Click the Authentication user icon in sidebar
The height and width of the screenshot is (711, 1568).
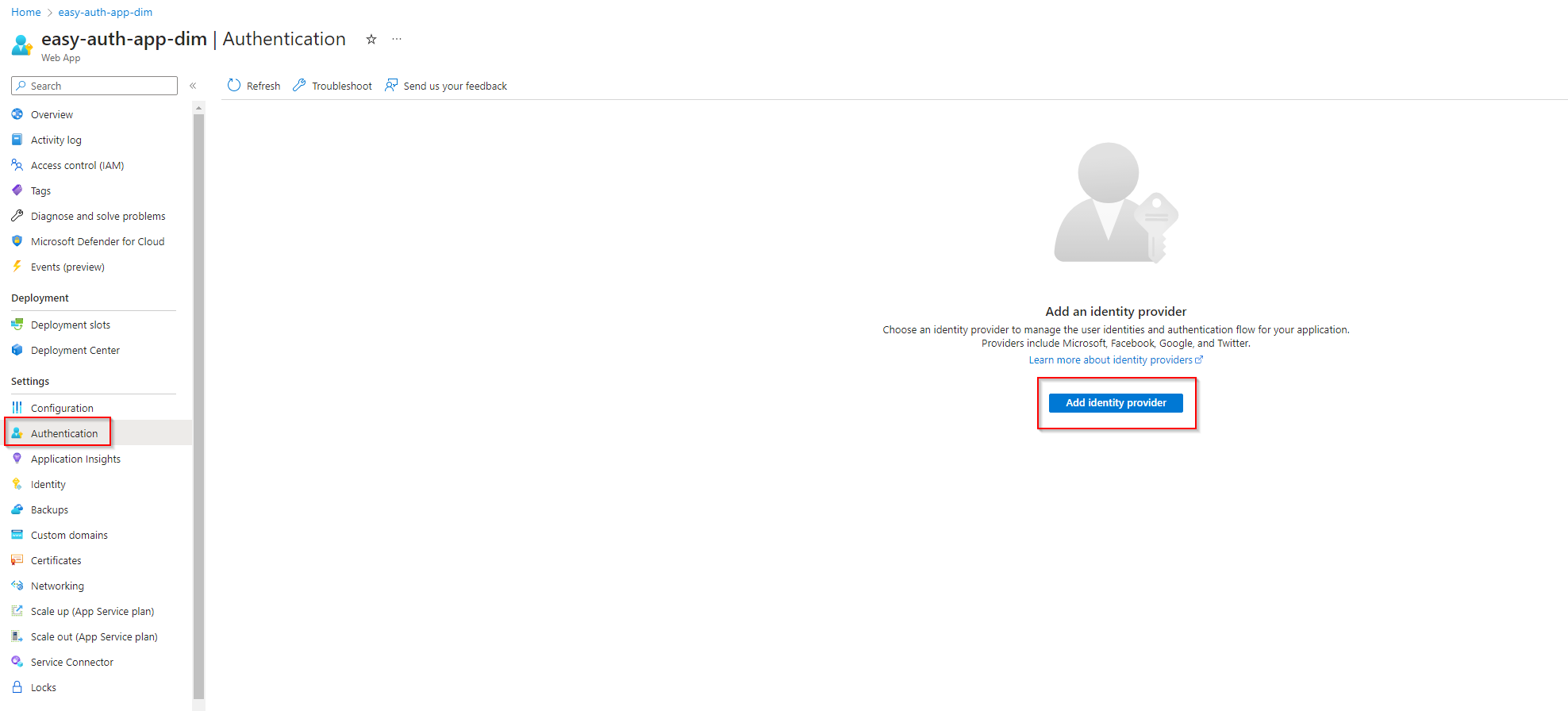click(x=17, y=433)
